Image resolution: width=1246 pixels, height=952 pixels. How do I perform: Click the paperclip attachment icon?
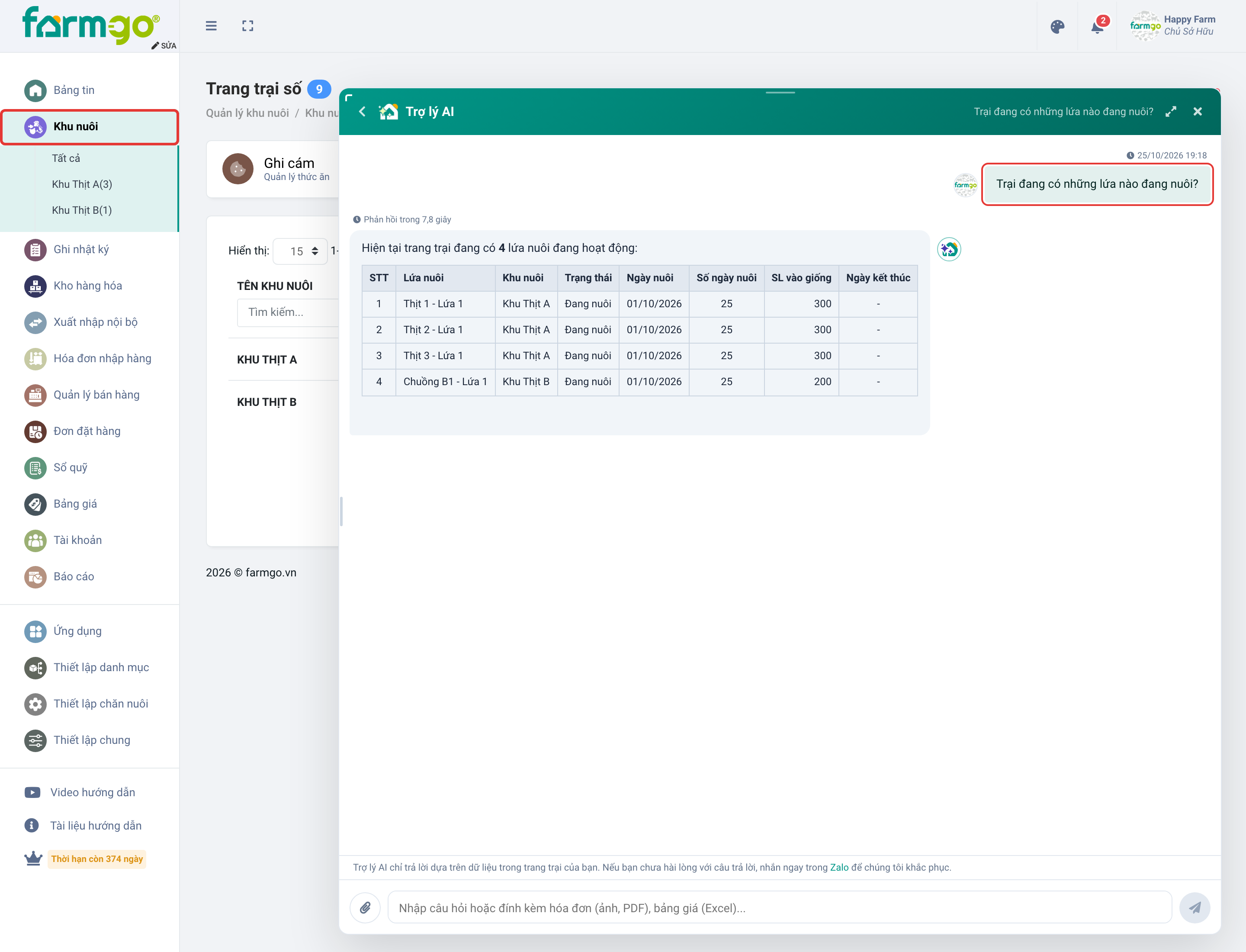[365, 908]
